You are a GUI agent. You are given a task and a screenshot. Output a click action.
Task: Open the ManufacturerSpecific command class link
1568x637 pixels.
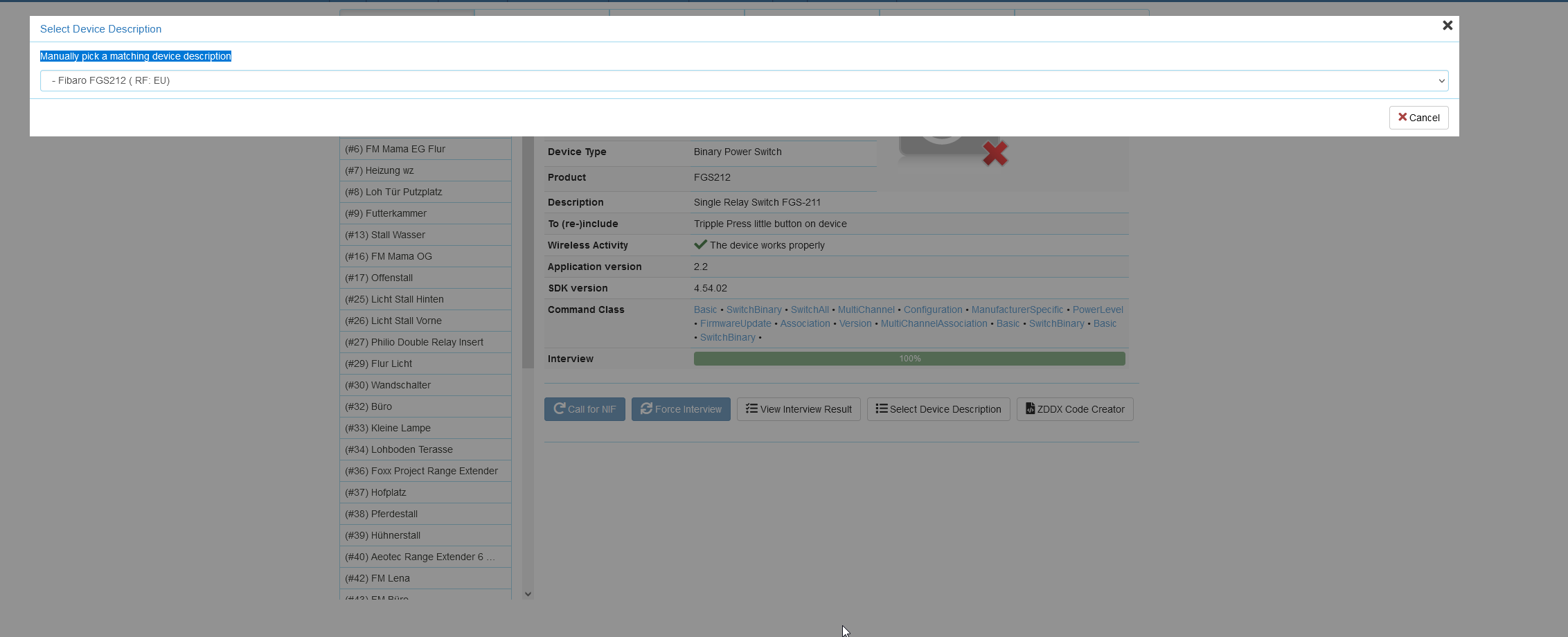pyautogui.click(x=1017, y=309)
